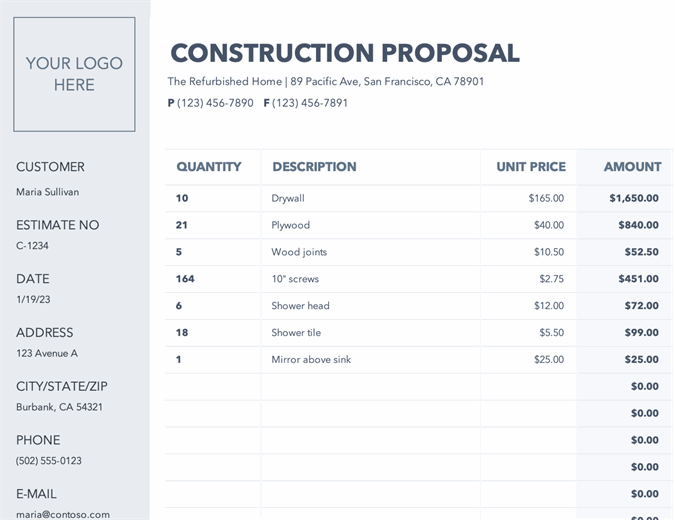Select the address 123 Avenue A
The width and height of the screenshot is (675, 520).
coord(47,353)
